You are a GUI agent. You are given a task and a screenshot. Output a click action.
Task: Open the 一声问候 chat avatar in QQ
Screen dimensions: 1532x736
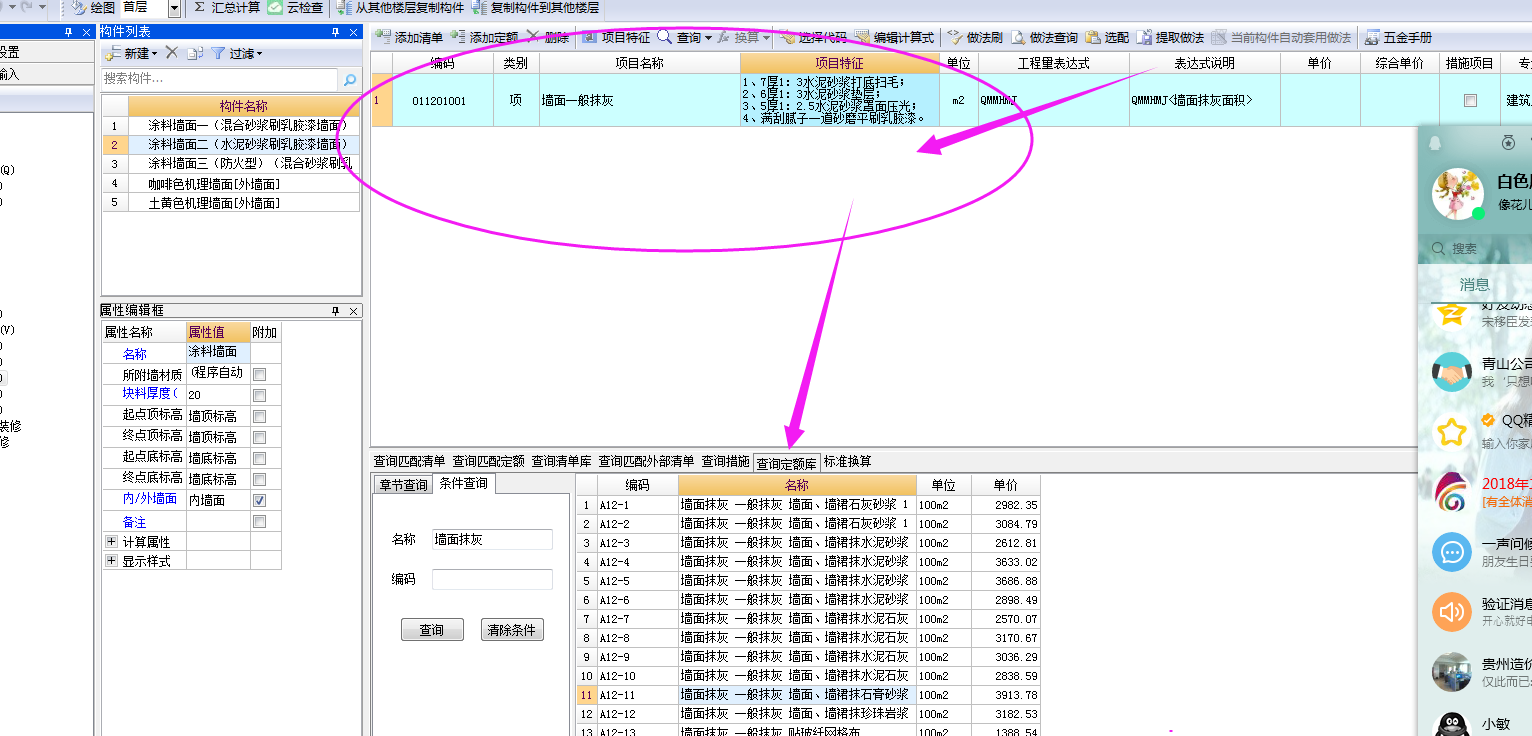1451,552
